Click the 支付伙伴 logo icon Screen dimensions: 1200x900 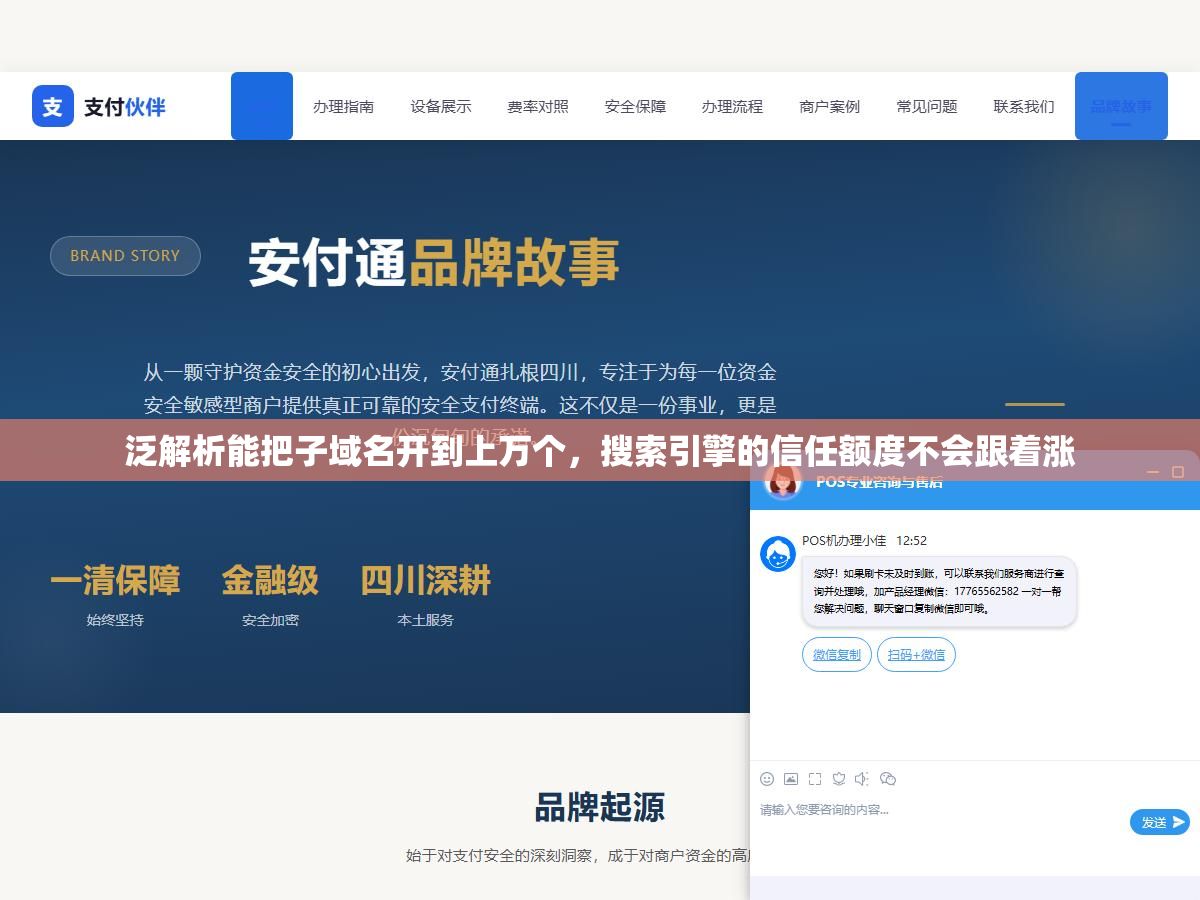click(53, 106)
